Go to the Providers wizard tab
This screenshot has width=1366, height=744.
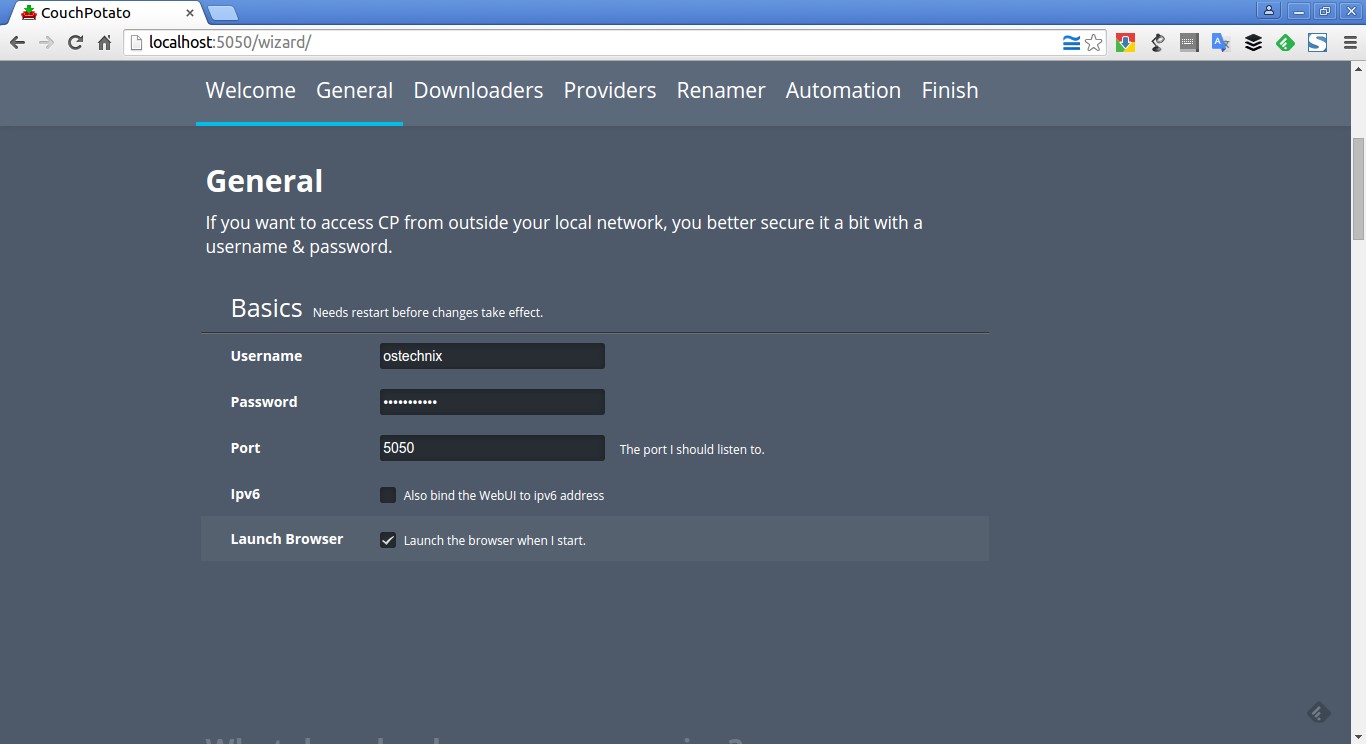pos(610,91)
